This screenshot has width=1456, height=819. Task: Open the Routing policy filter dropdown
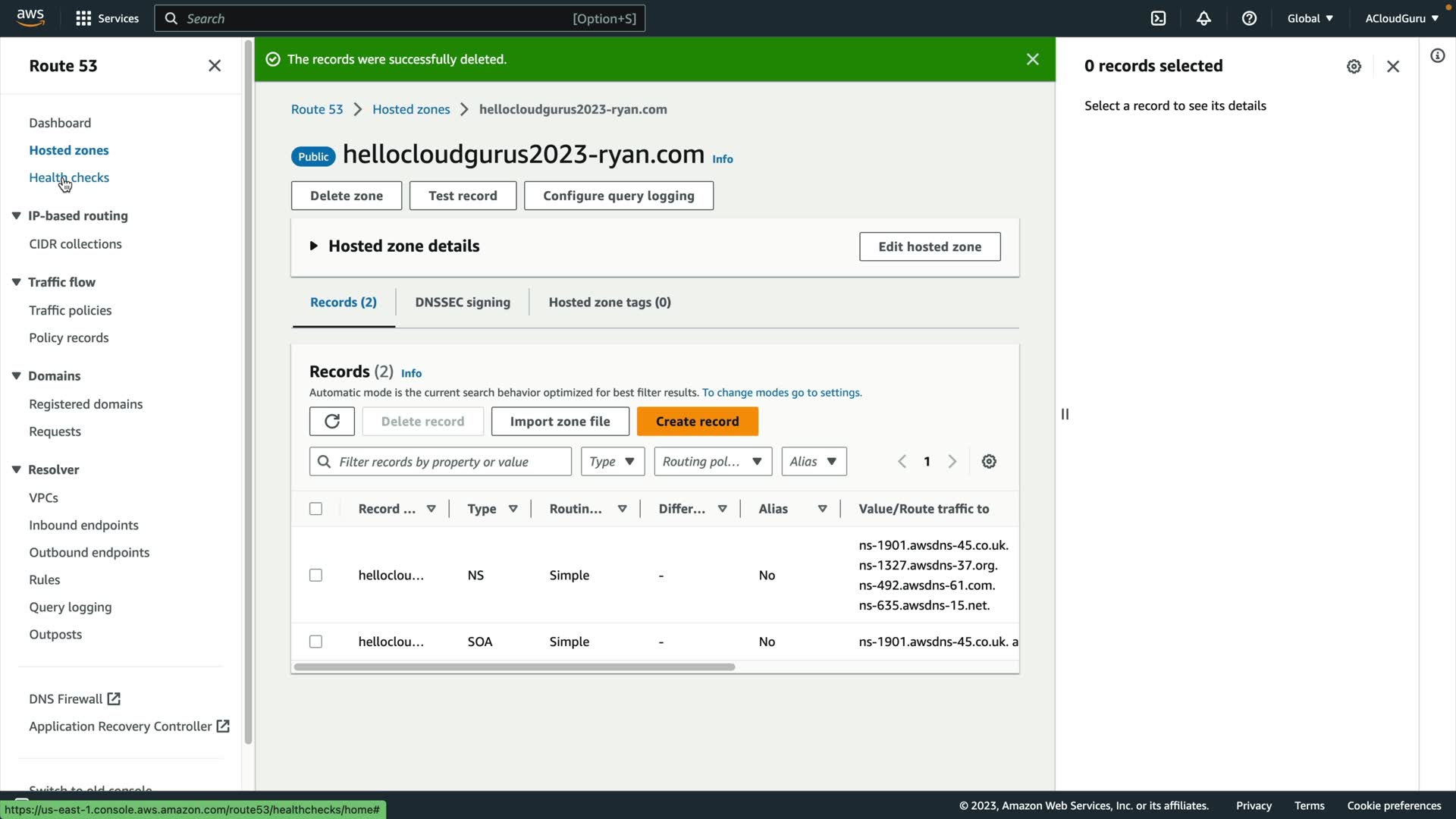[712, 462]
